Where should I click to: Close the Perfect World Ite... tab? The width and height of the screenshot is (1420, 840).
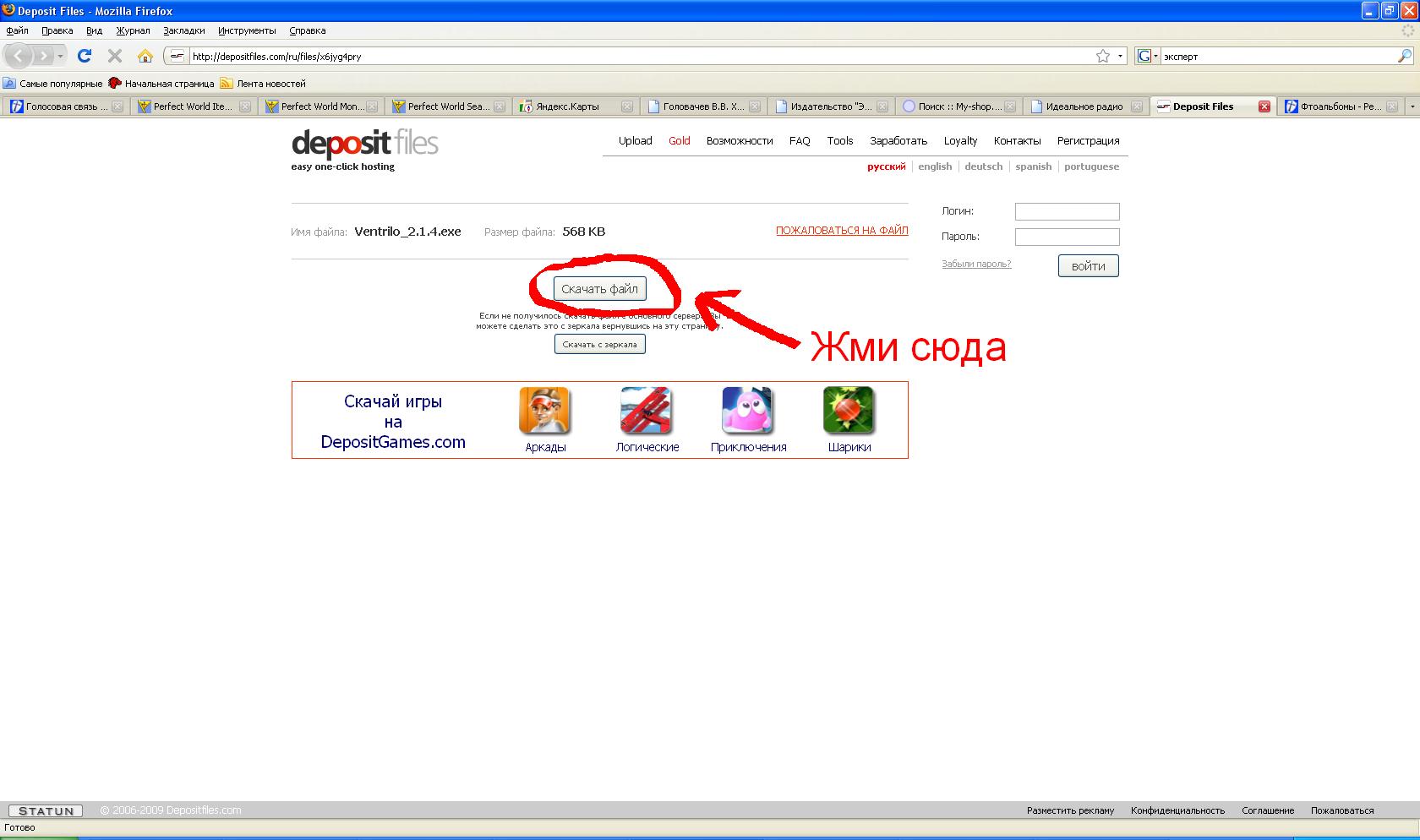click(245, 106)
